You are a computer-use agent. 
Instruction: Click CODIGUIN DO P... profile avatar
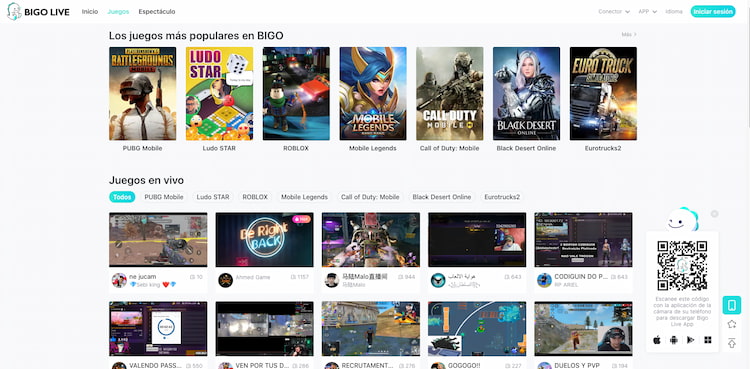point(544,280)
